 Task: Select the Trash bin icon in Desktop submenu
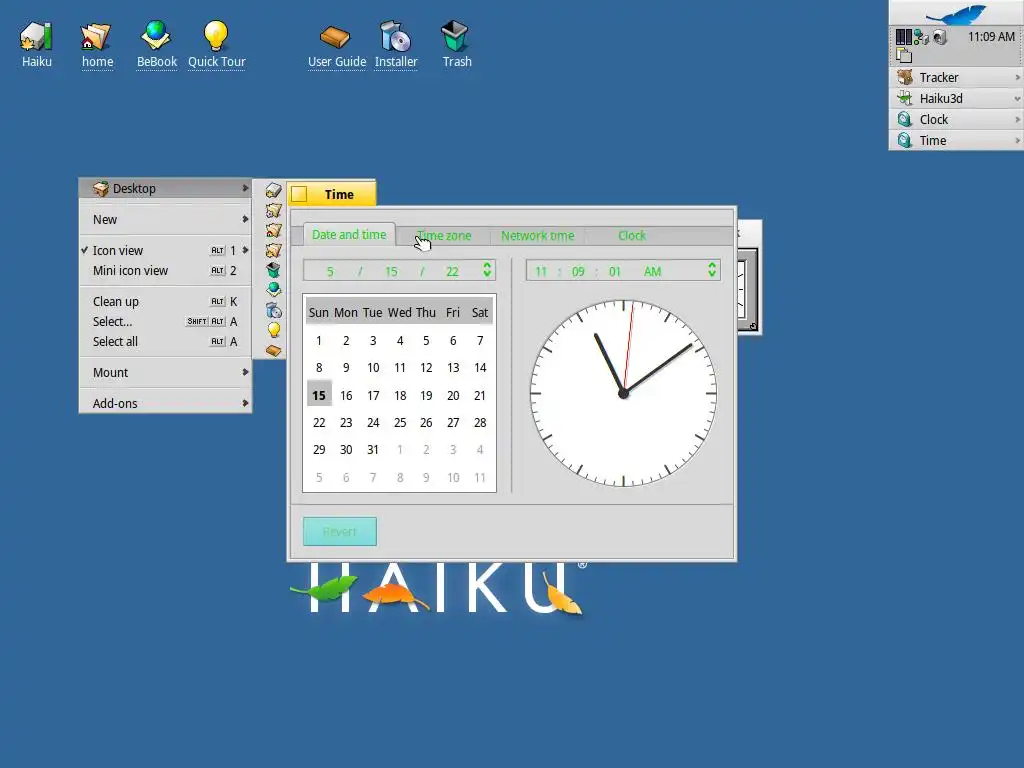tap(274, 270)
